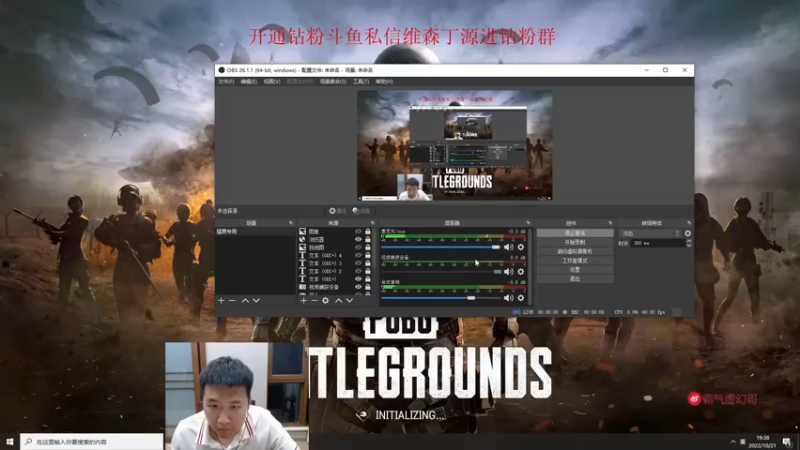800x450 pixels.
Task: Undock the Sources panel via header icon
Action: coord(372,223)
